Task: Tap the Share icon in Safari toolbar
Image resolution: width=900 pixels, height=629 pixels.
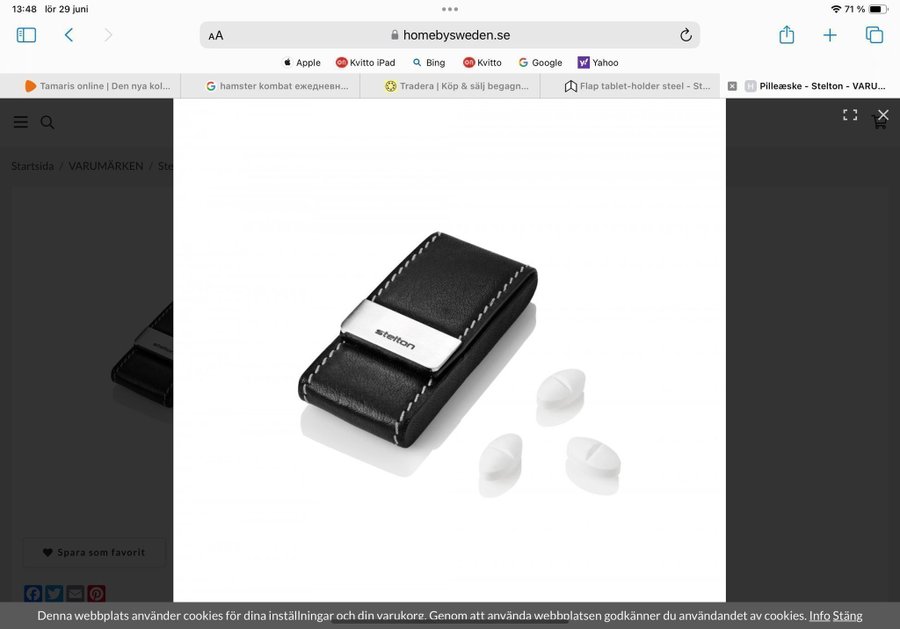Action: pyautogui.click(x=786, y=35)
